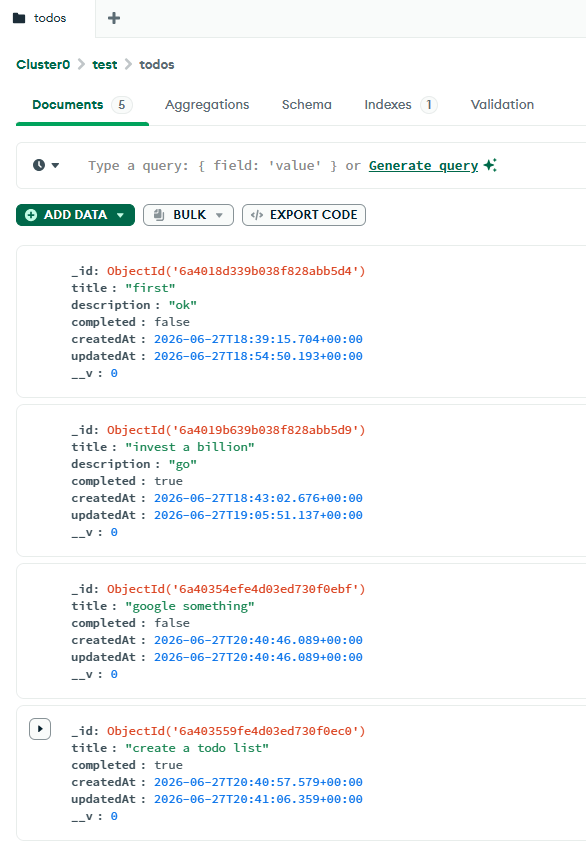Click completed false in 'google something' document
The height and width of the screenshot is (847, 586).
click(x=172, y=623)
